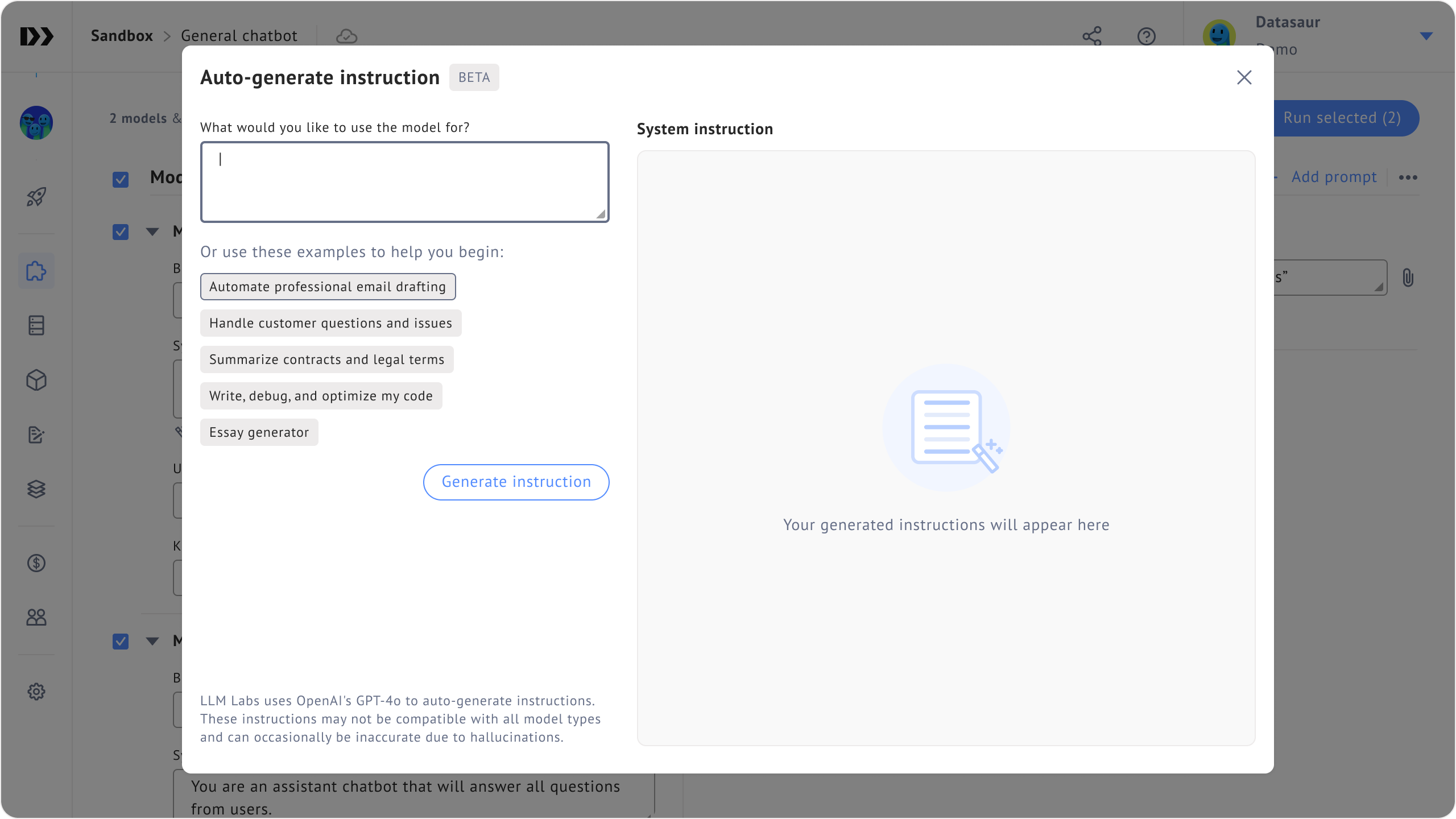The height and width of the screenshot is (819, 1456).
Task: Uncheck the first model's checkbox
Action: pos(121,232)
